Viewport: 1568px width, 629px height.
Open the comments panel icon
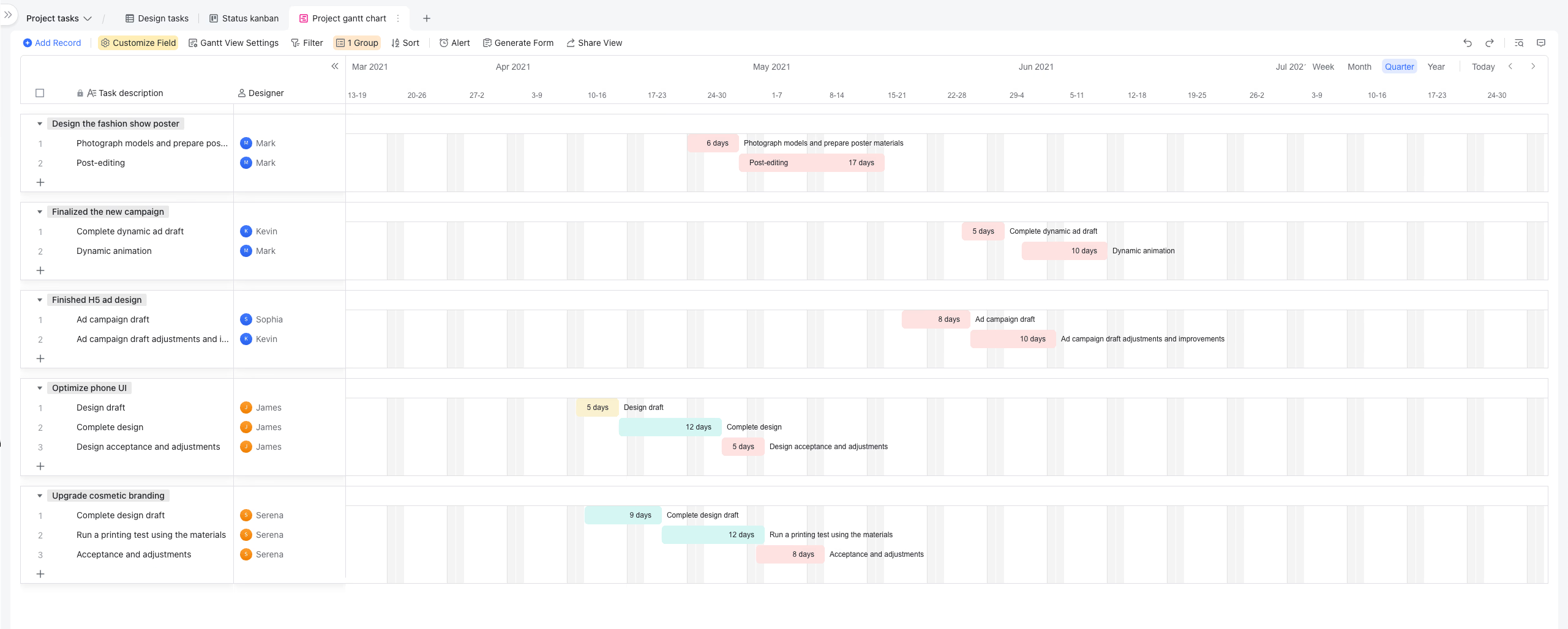click(1541, 43)
